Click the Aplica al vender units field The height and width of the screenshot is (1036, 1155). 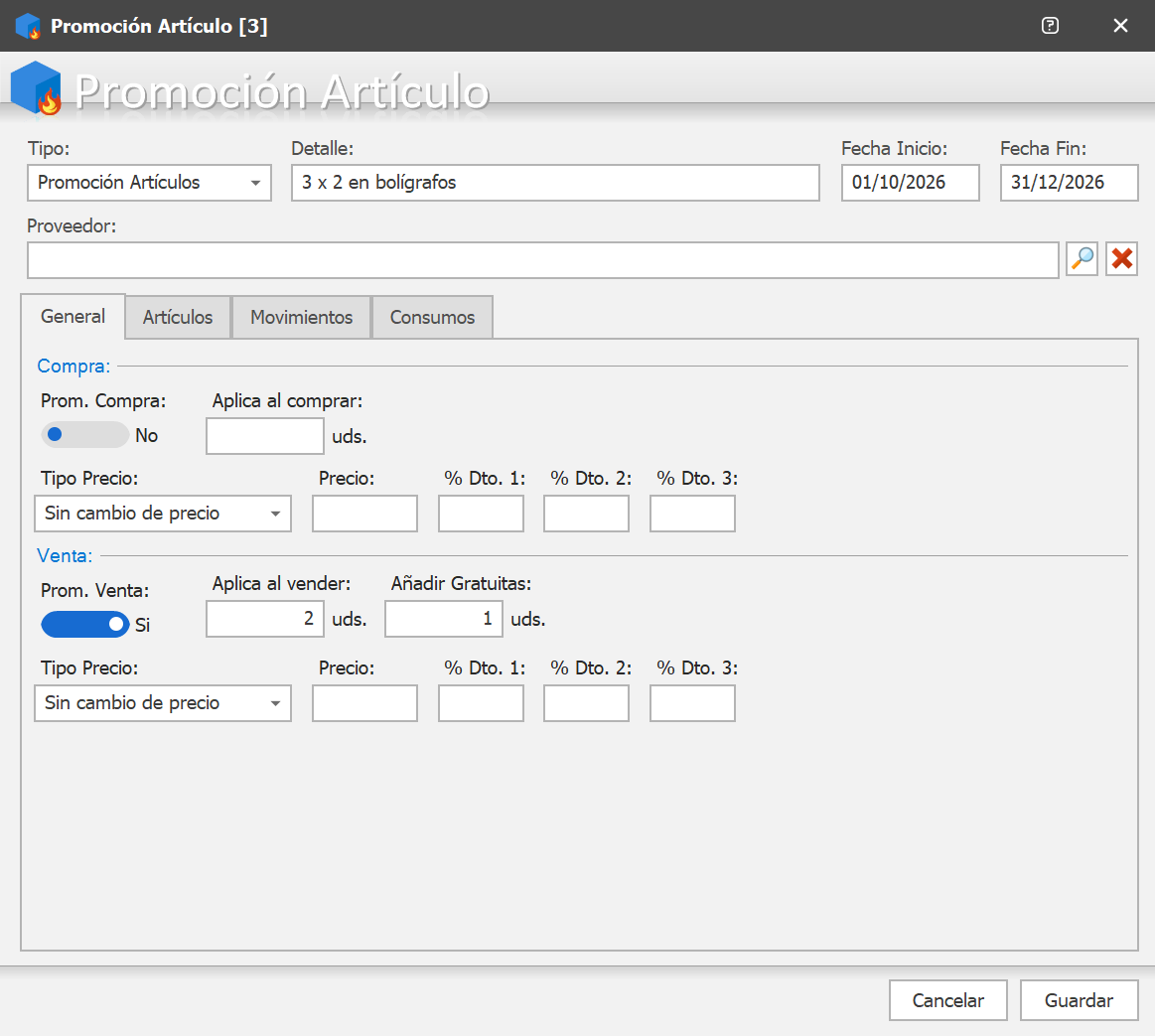265,619
